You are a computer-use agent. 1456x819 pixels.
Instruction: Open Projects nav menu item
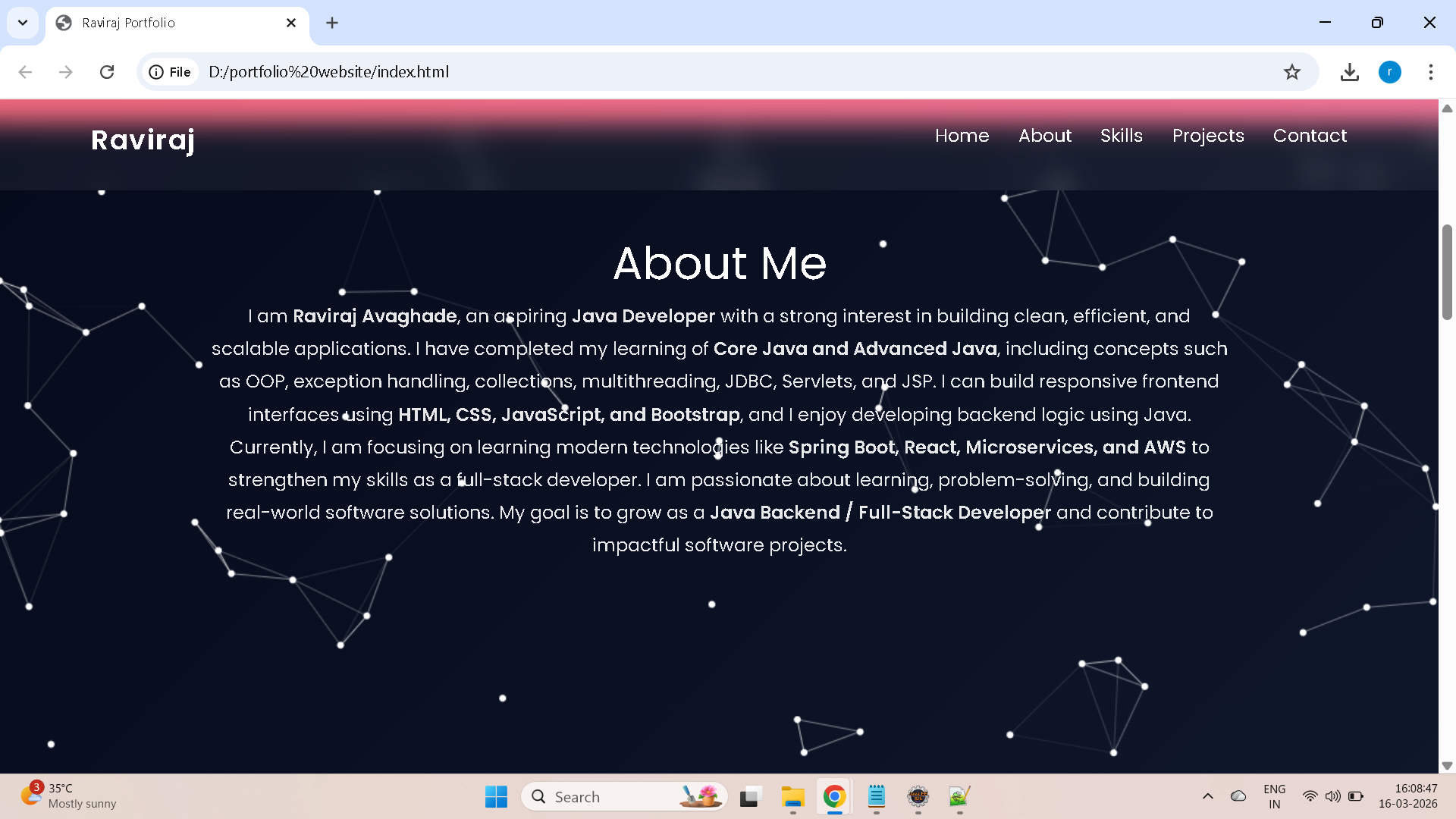[x=1207, y=136]
